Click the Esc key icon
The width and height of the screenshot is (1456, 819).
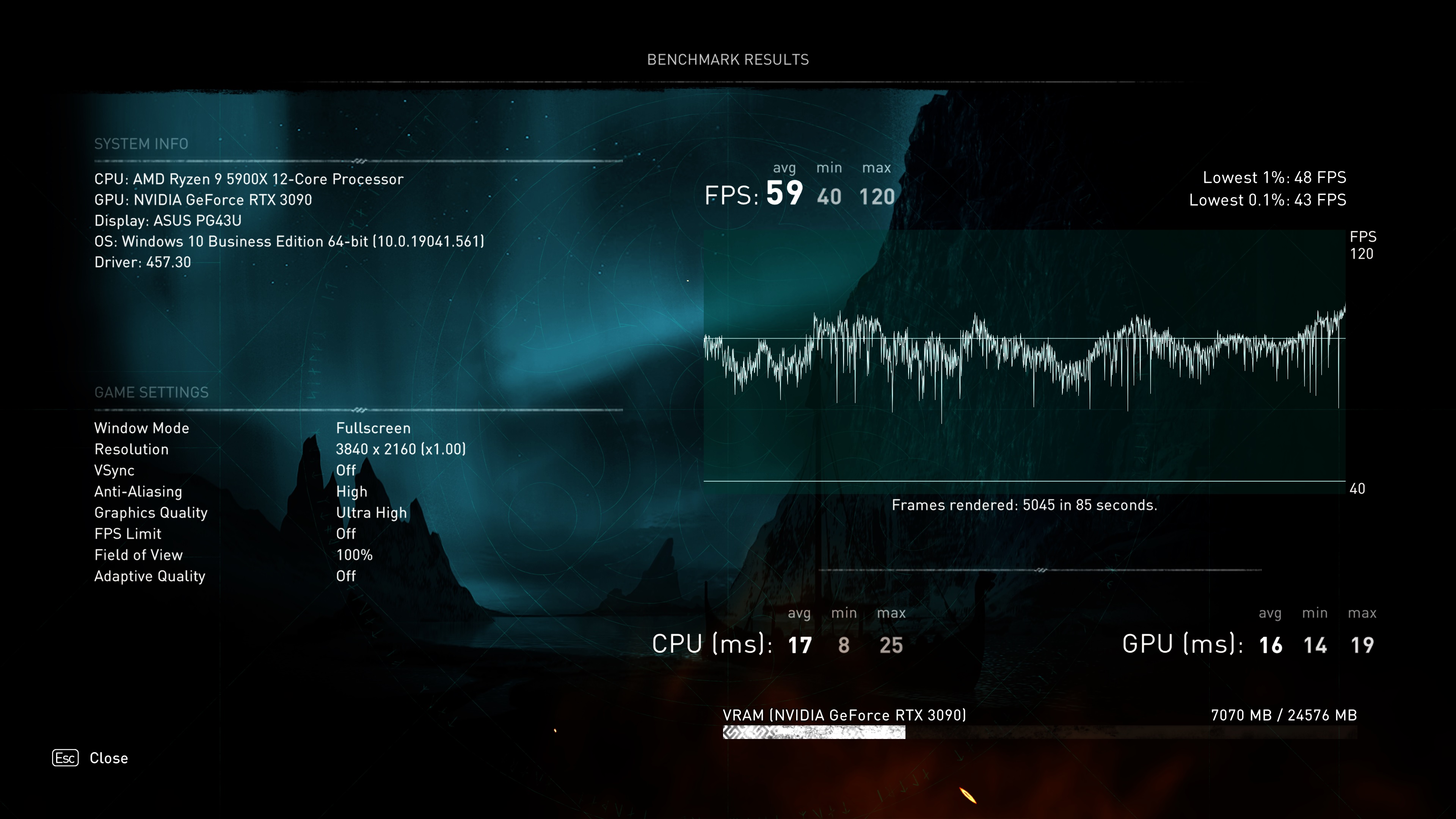tap(65, 758)
